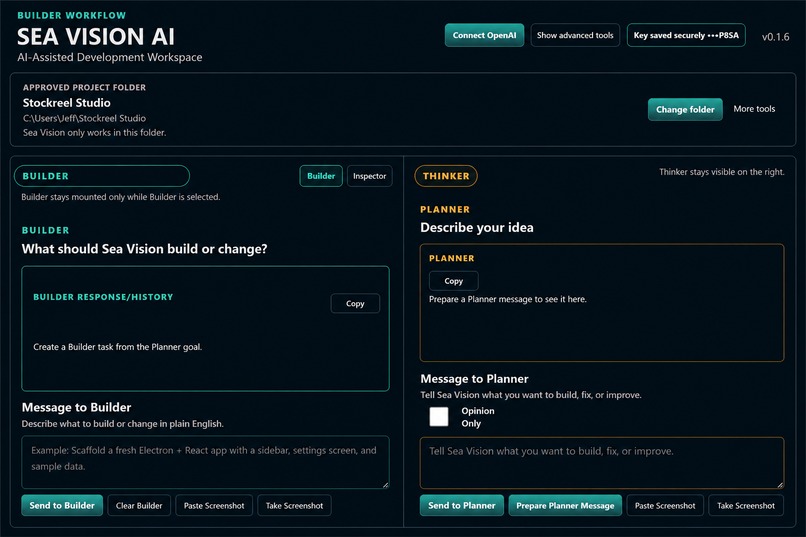Click 'Thinker stays visible on the right.'

(722, 172)
